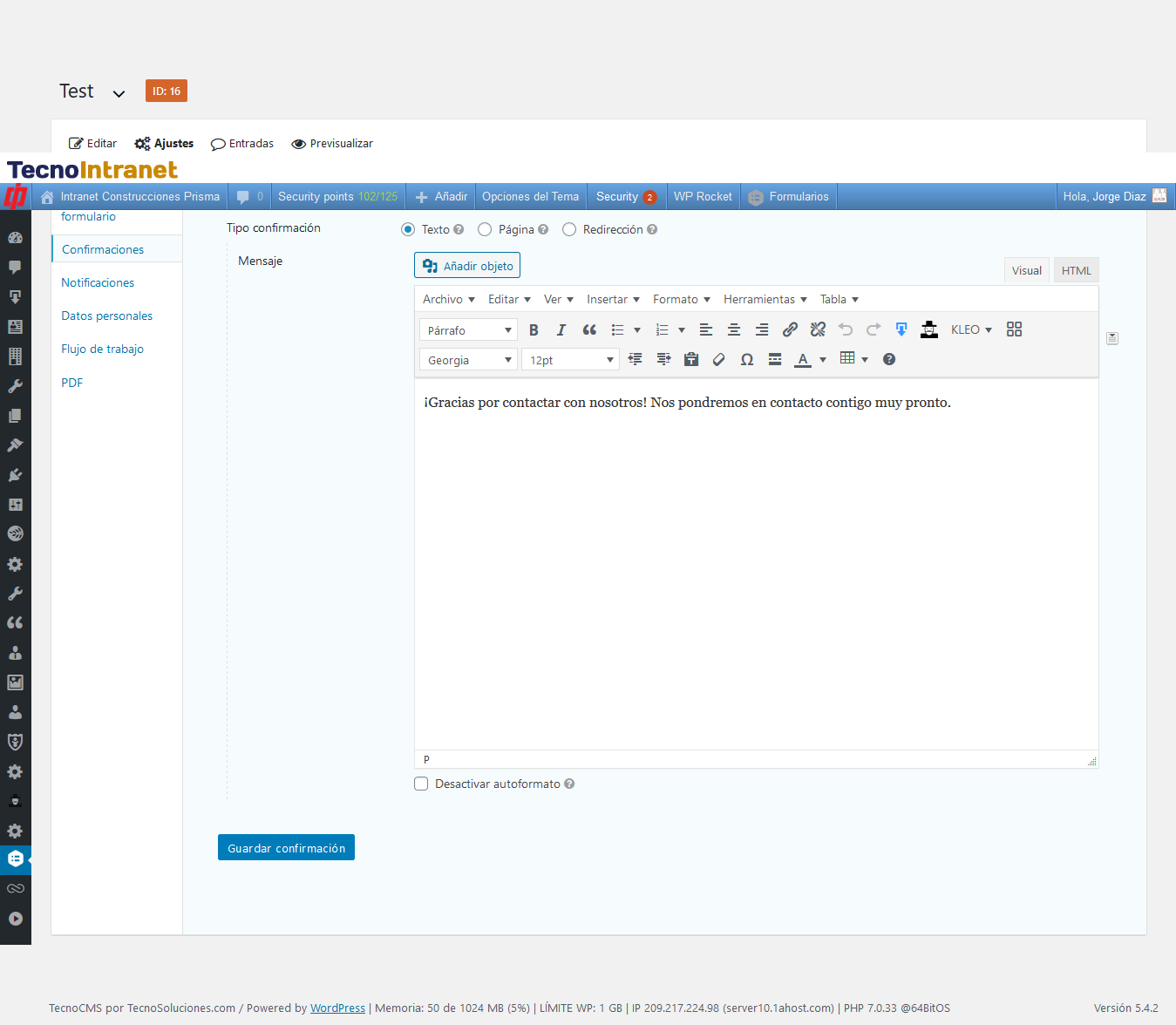Center align the text
1176x1025 pixels.
pyautogui.click(x=734, y=329)
